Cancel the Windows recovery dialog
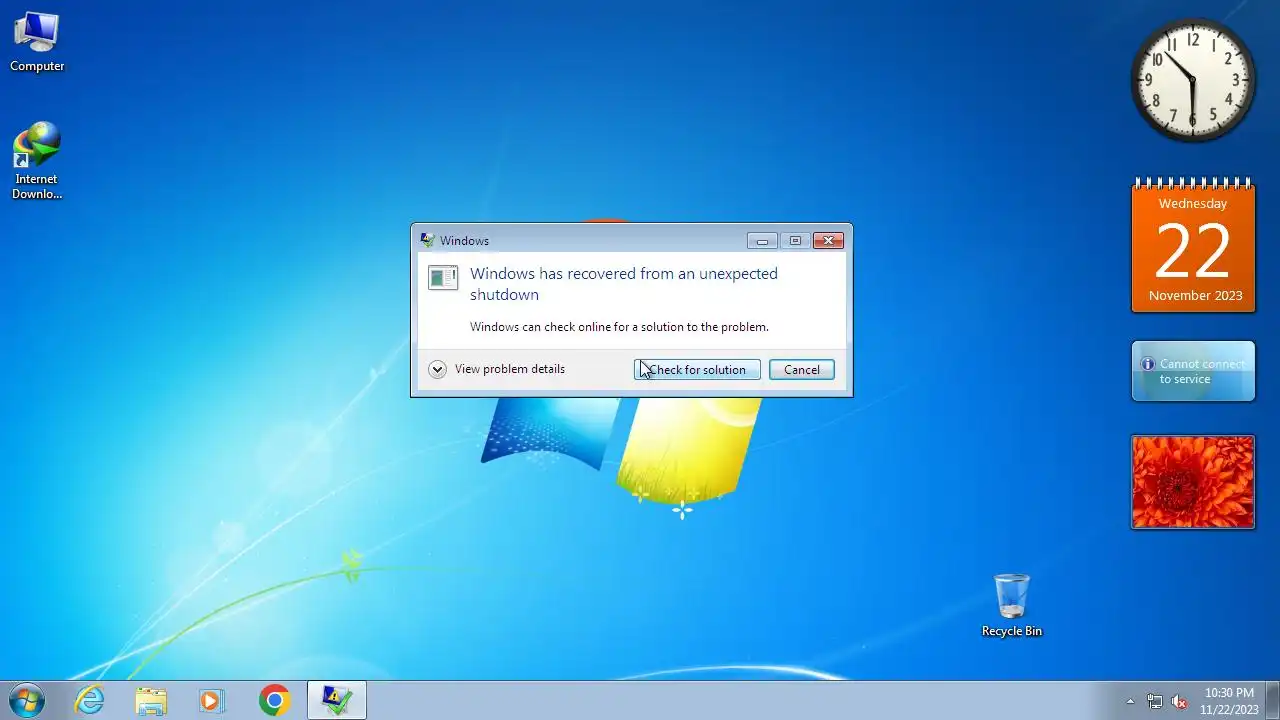The image size is (1280, 720). (802, 370)
